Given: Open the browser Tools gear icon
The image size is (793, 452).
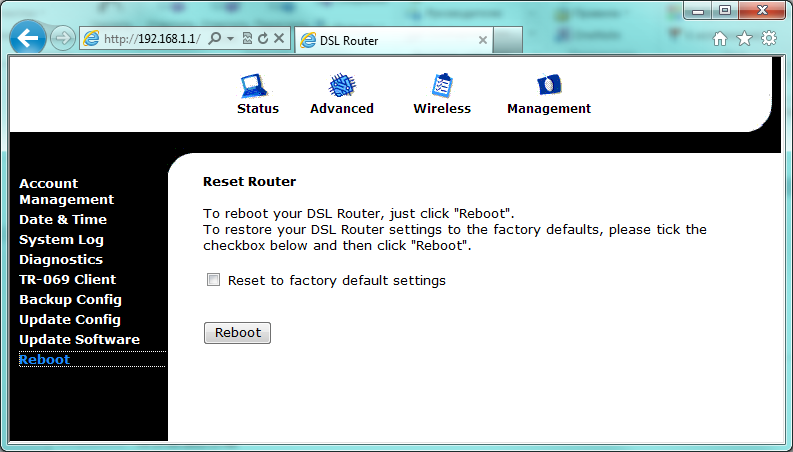Looking at the screenshot, I should point(768,39).
